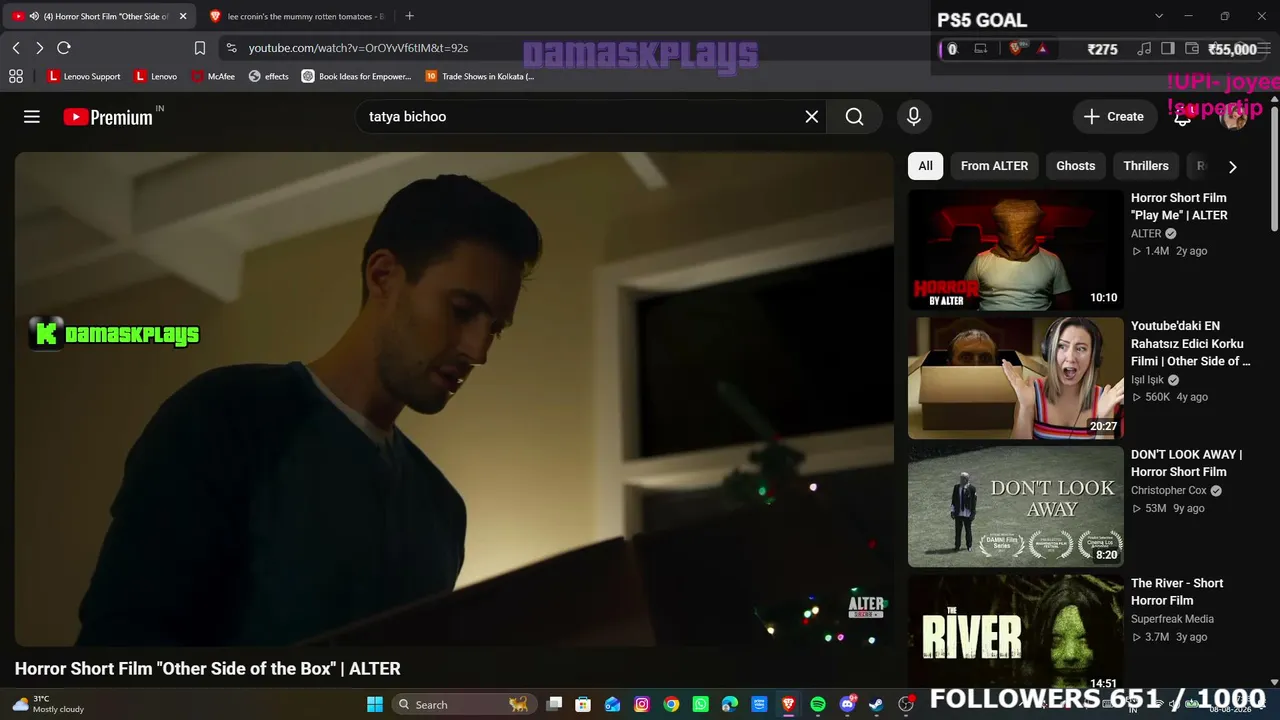Launch Google Chrome from the taskbar

tap(671, 704)
